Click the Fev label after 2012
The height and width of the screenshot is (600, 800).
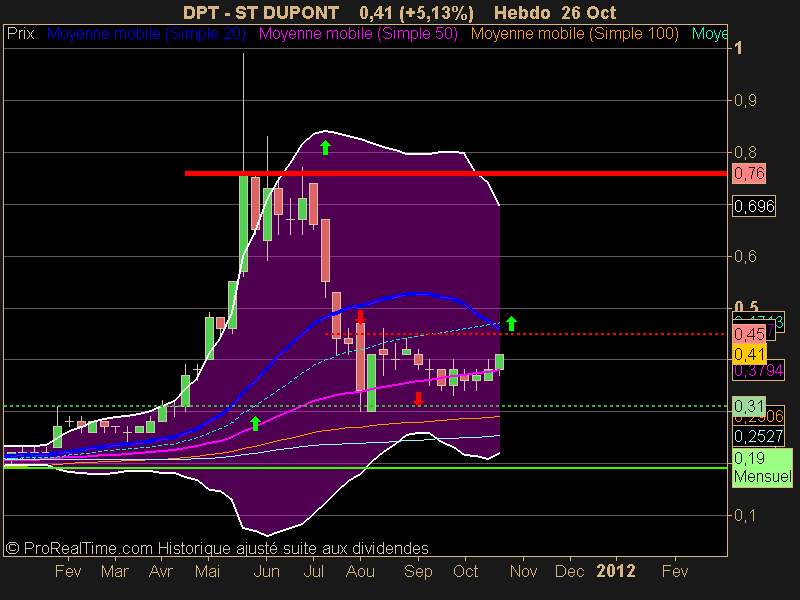point(675,571)
